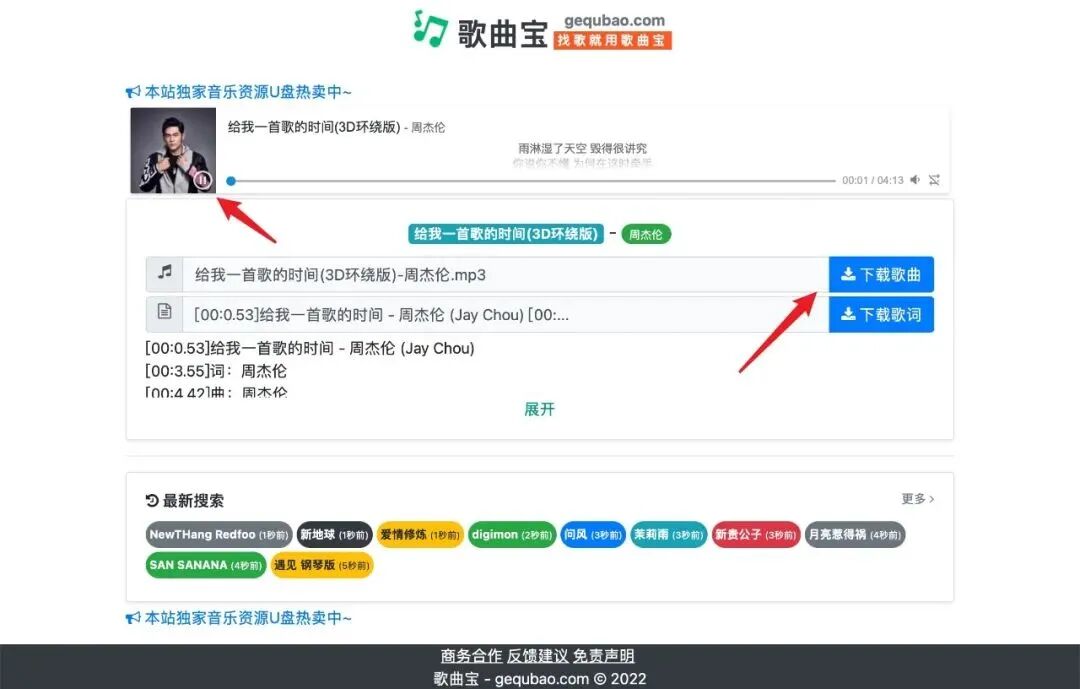Click the player progress bar track
1080x689 pixels.
[533, 181]
